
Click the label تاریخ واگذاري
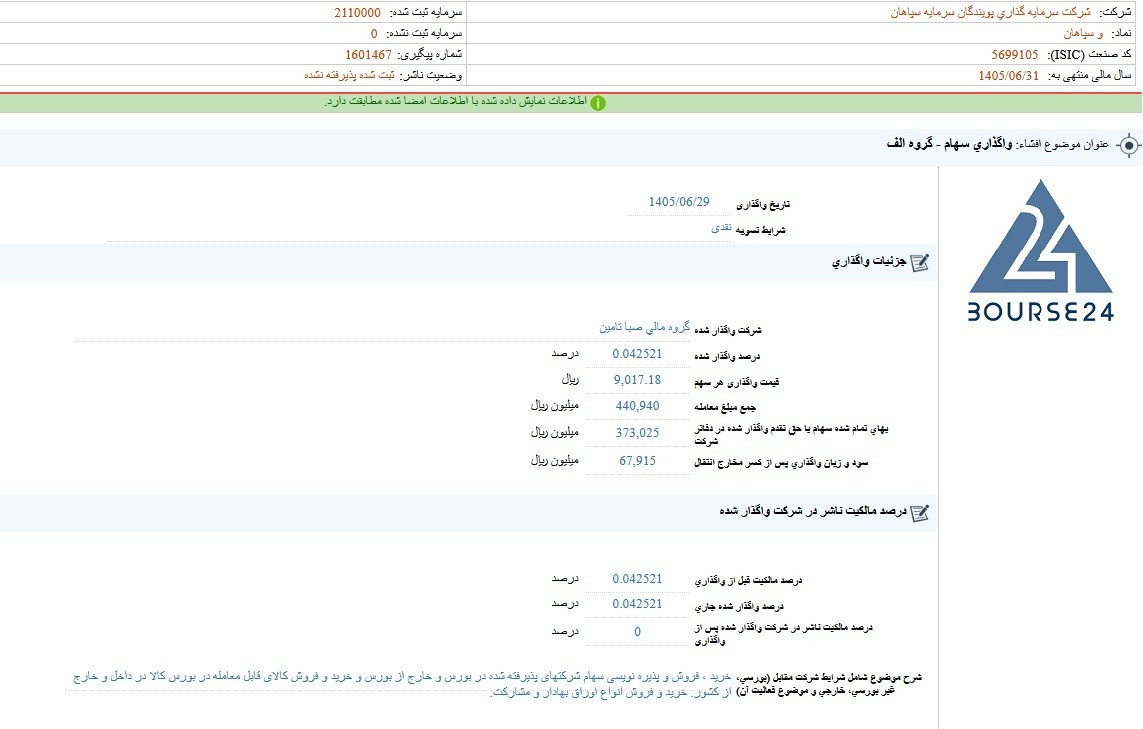click(x=762, y=205)
